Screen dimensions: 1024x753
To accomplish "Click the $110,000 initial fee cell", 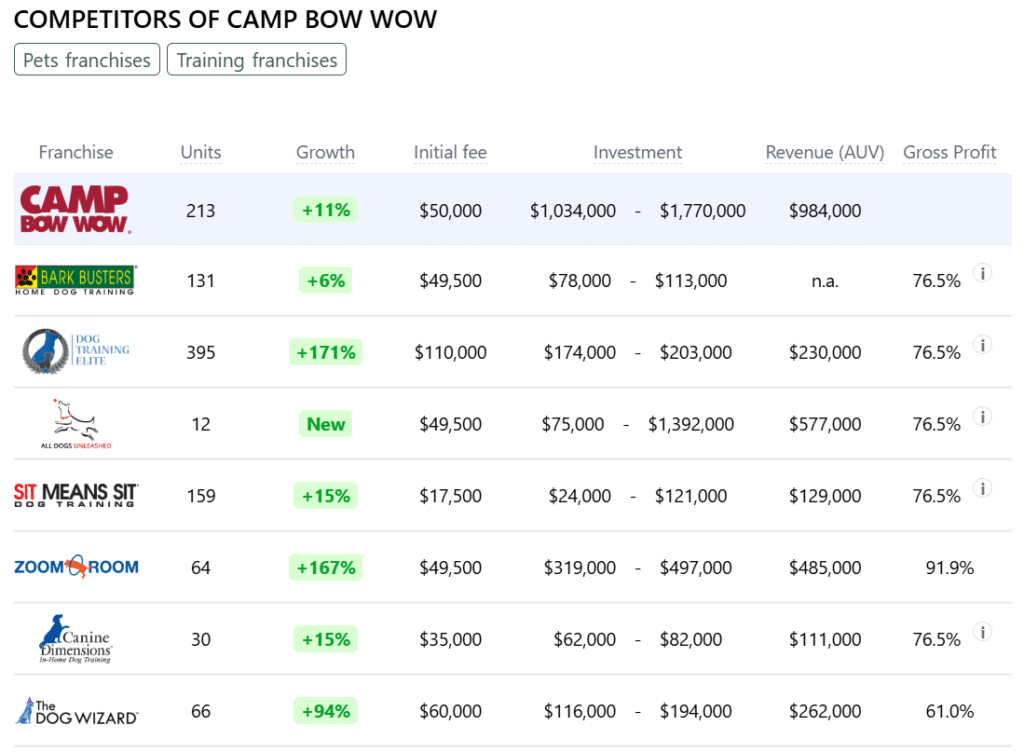I will [450, 352].
